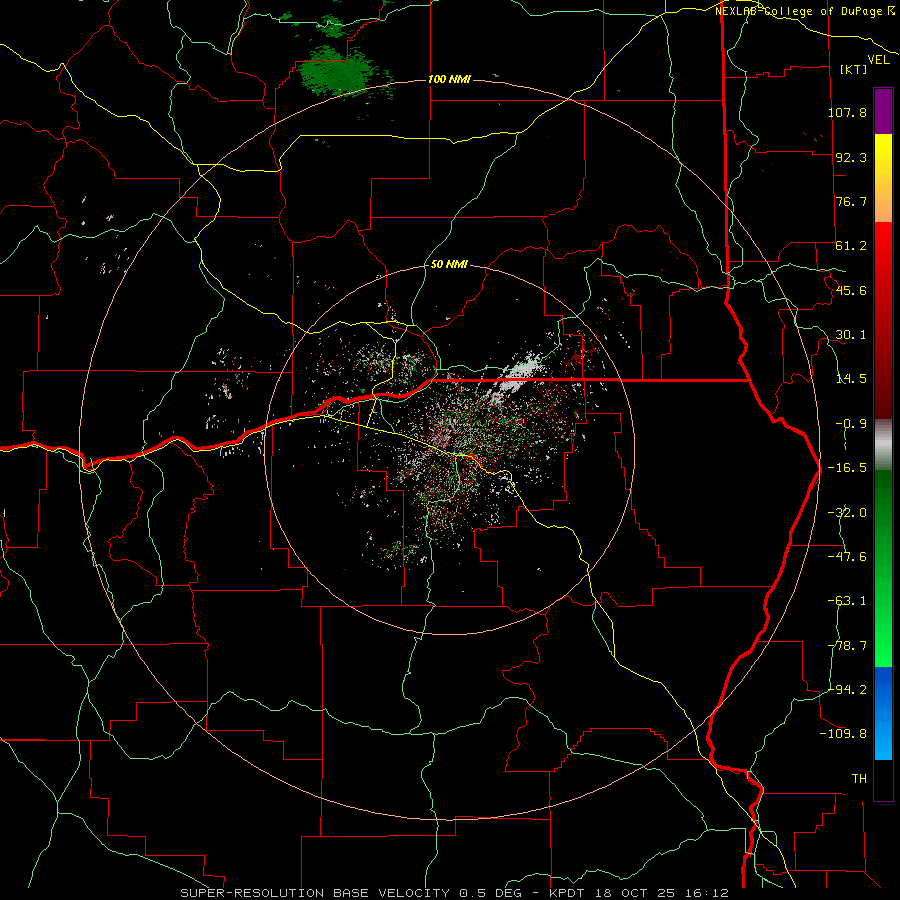The width and height of the screenshot is (900, 900).
Task: Click the bright green segment of the color bar
Action: click(883, 620)
